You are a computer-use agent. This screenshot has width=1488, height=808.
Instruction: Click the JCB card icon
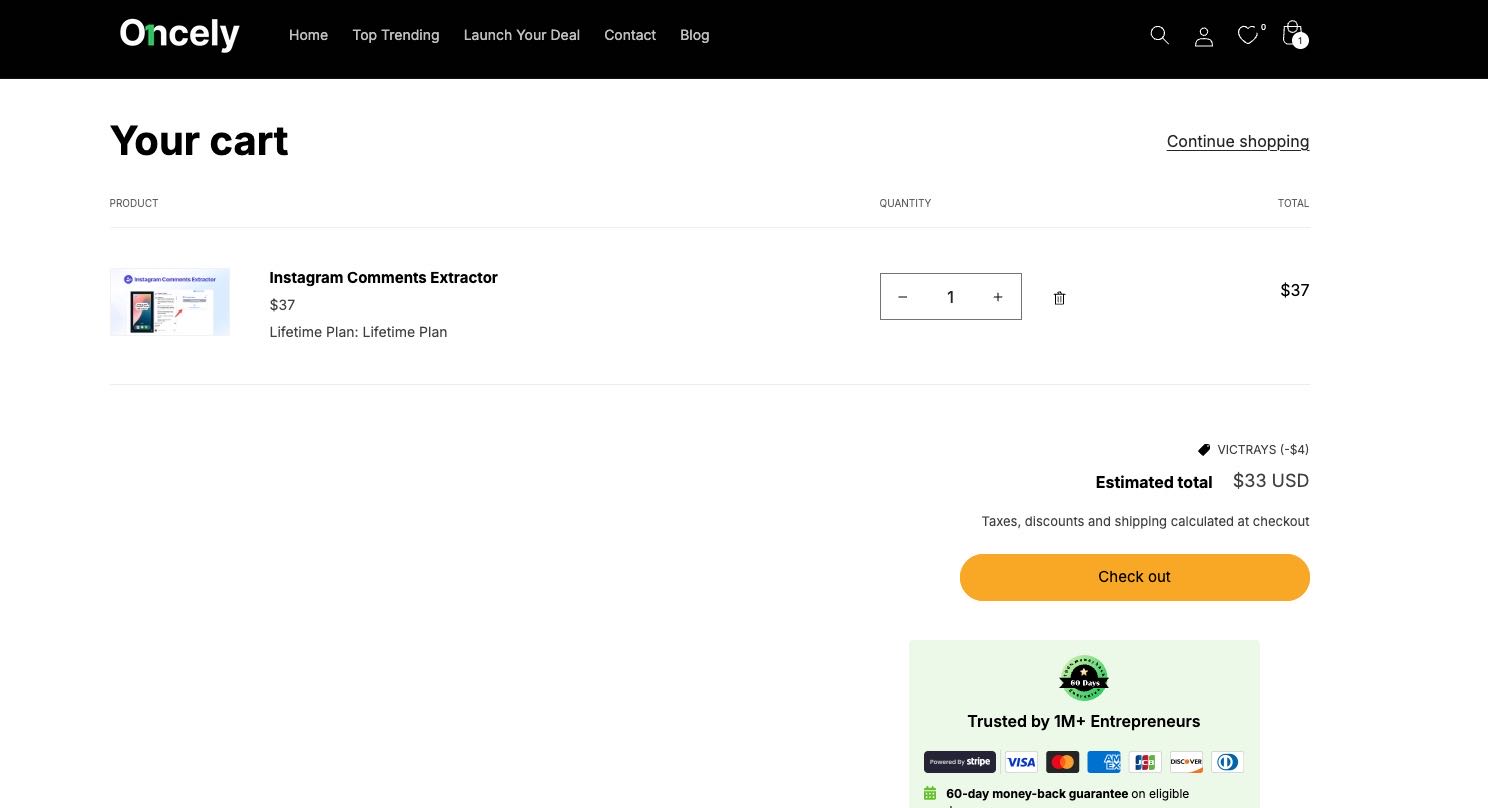tap(1145, 762)
